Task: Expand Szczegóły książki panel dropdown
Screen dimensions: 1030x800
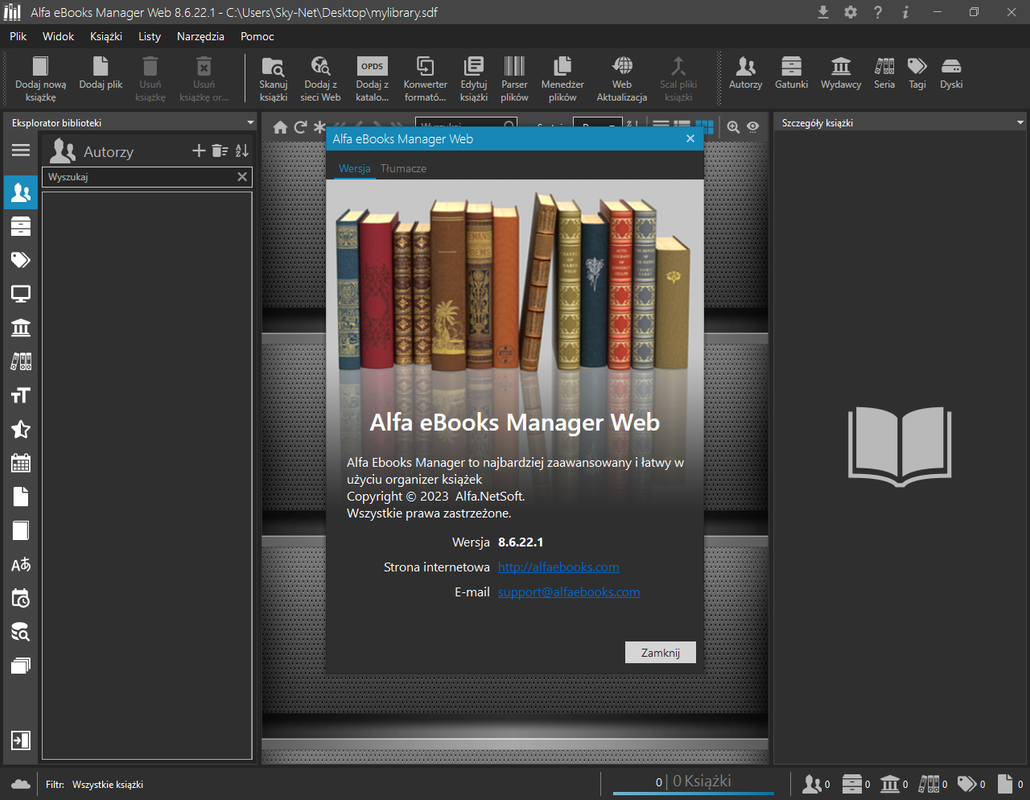Action: pyautogui.click(x=1019, y=123)
